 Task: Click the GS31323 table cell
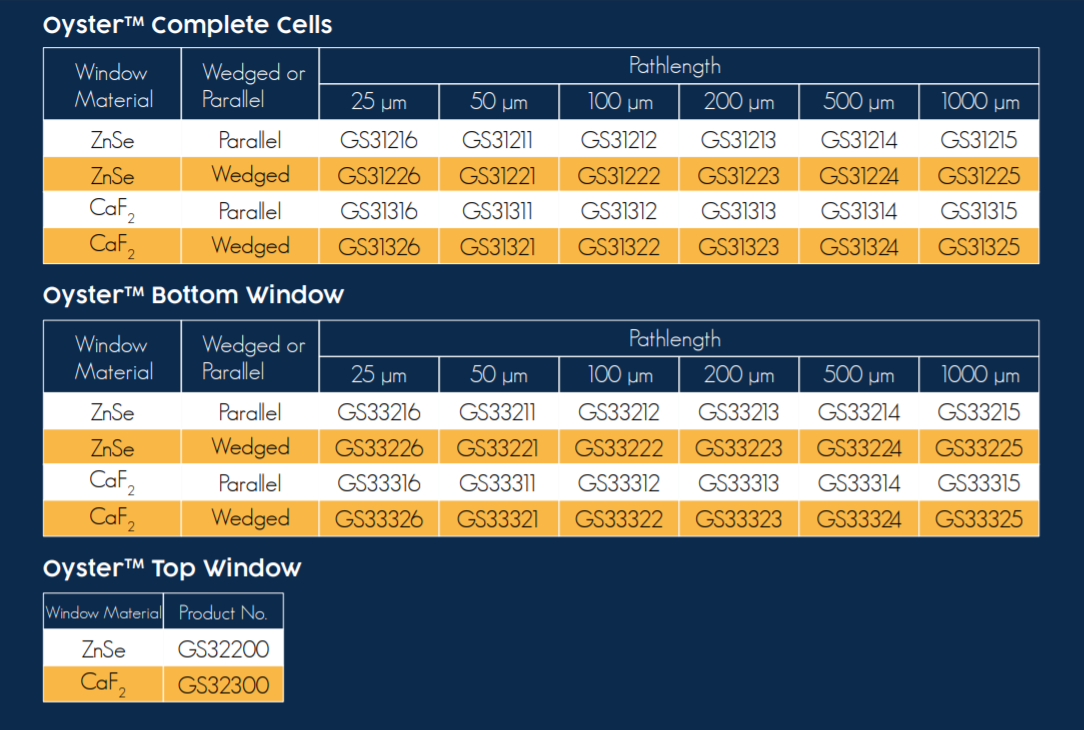[x=738, y=247]
